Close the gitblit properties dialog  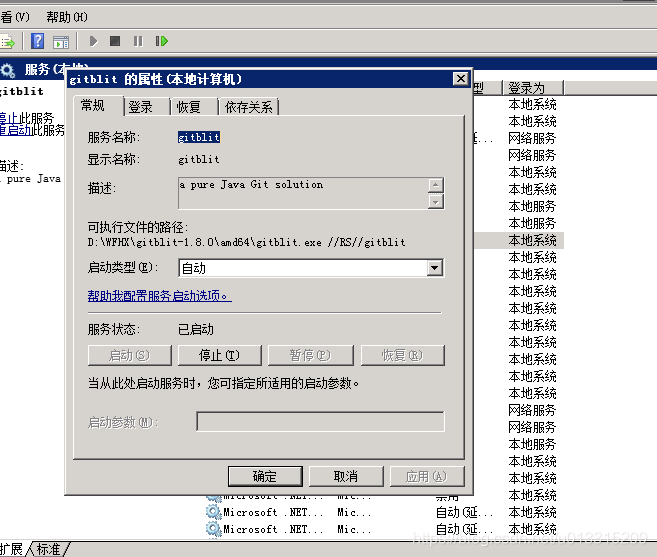coord(460,79)
